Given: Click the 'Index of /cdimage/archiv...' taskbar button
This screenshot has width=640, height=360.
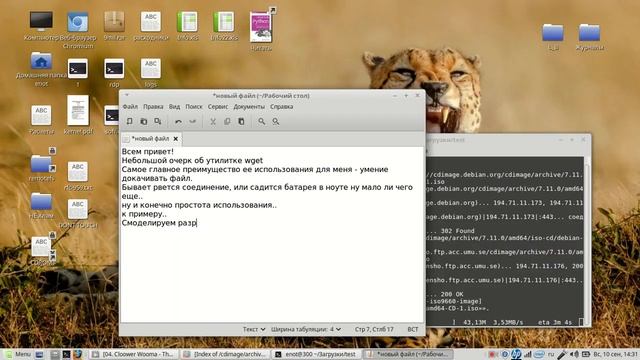Looking at the screenshot, I should (x=225, y=354).
